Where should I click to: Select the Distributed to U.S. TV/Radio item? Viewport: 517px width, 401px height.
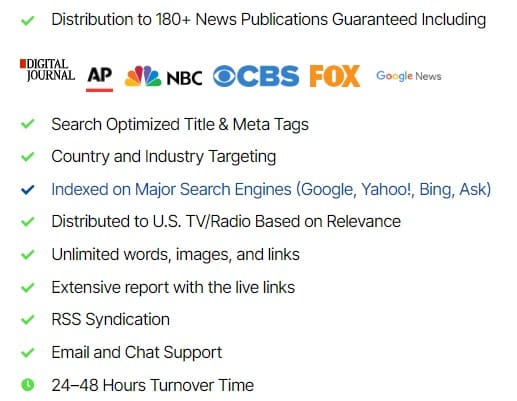click(226, 221)
